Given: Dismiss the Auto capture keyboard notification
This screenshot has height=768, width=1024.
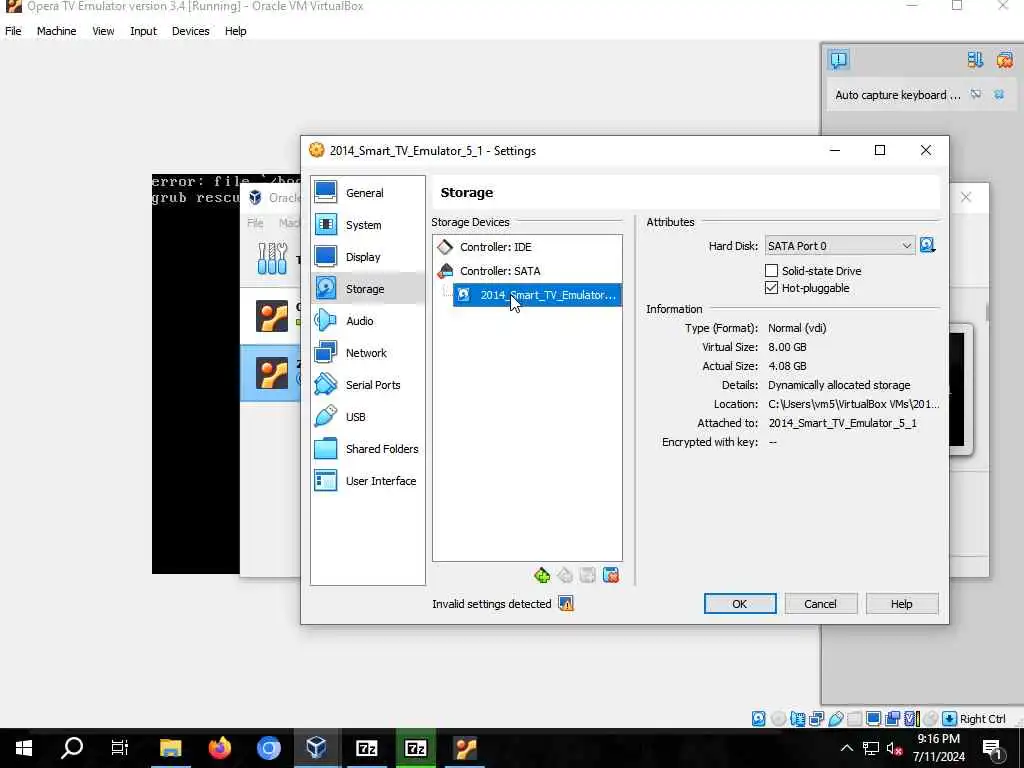Looking at the screenshot, I should tap(999, 95).
